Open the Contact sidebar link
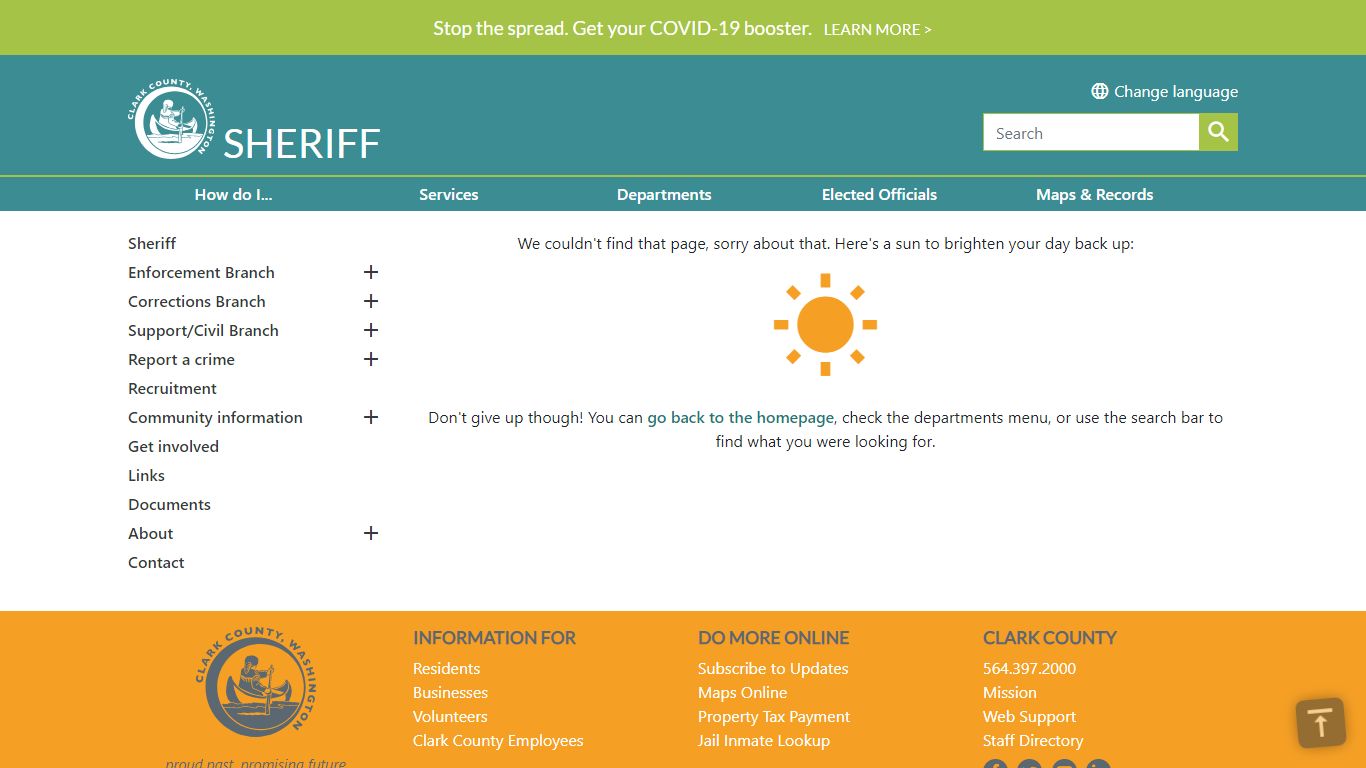The height and width of the screenshot is (768, 1366). (156, 562)
